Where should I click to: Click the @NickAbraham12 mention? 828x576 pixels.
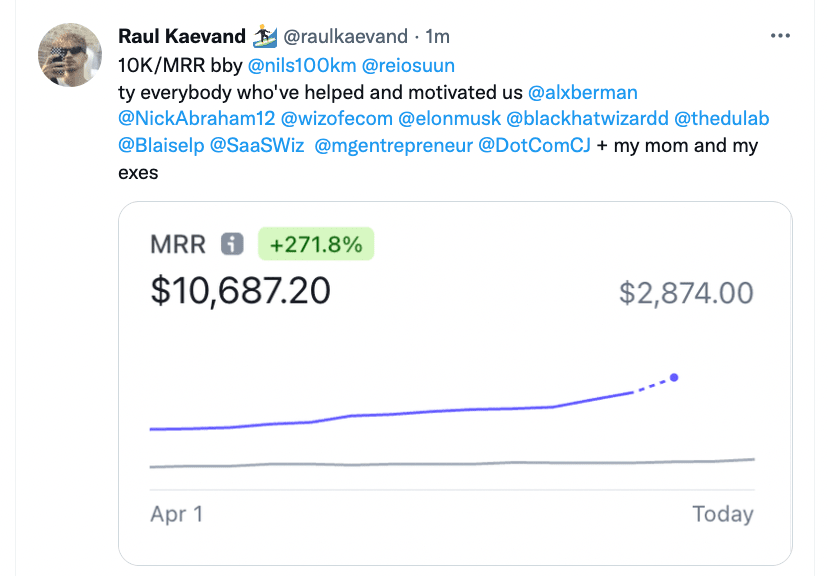(x=195, y=119)
